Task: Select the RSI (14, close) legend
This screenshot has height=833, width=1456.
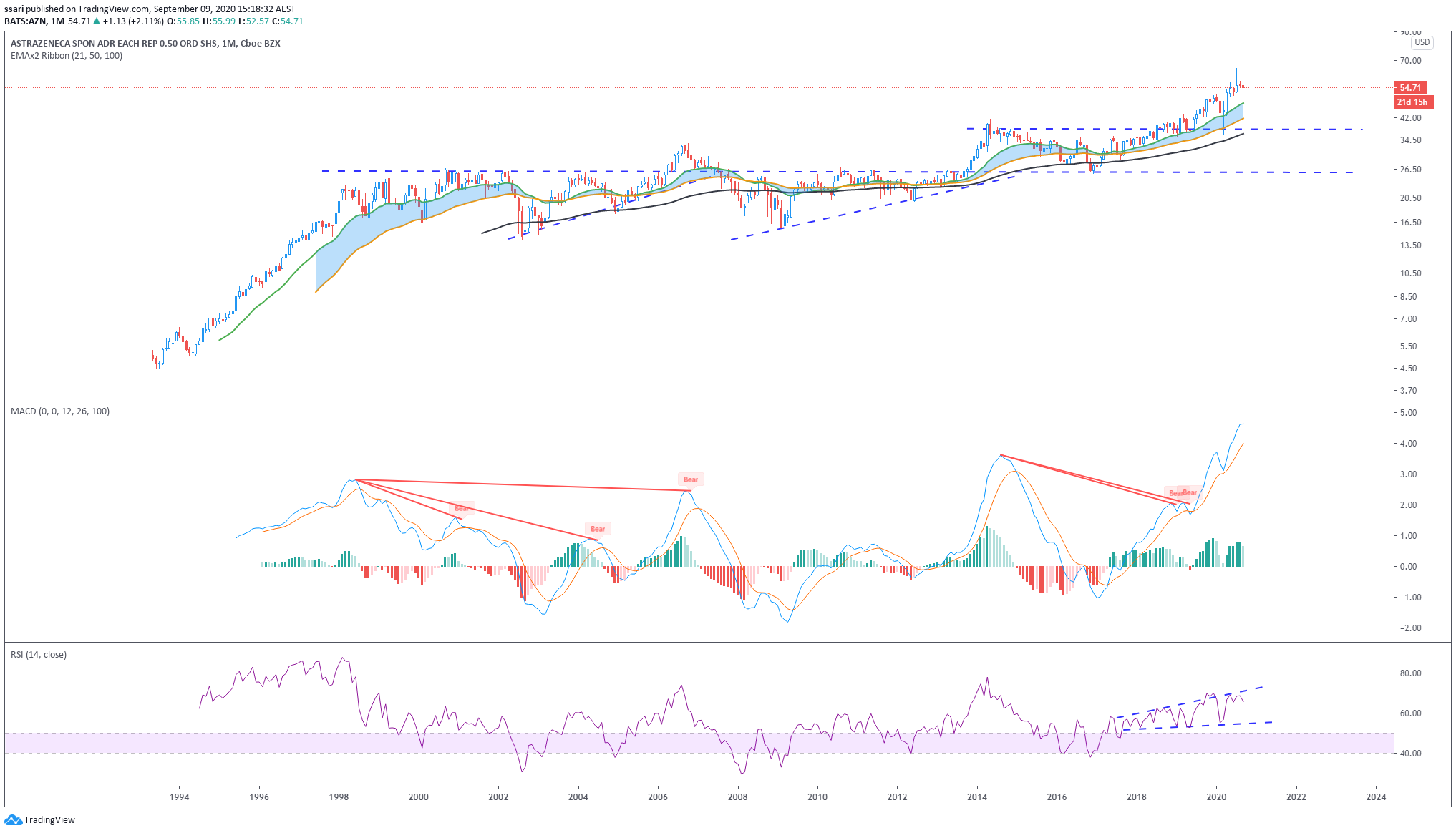Action: pyautogui.click(x=39, y=655)
